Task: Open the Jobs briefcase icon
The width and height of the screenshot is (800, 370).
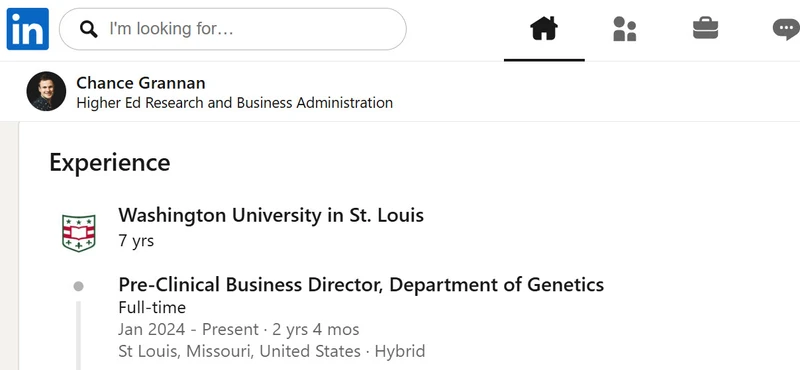Action: coord(706,29)
